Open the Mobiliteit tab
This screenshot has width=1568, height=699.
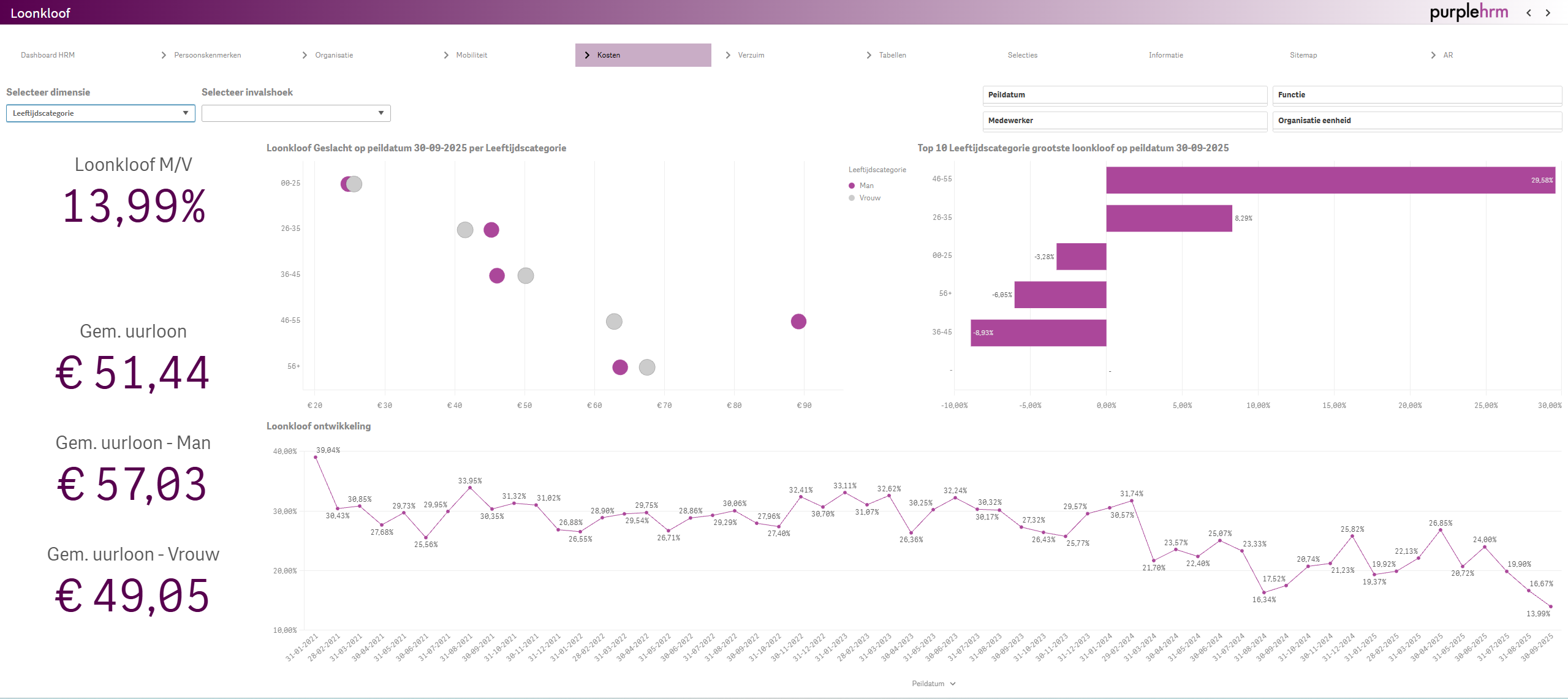click(x=471, y=55)
